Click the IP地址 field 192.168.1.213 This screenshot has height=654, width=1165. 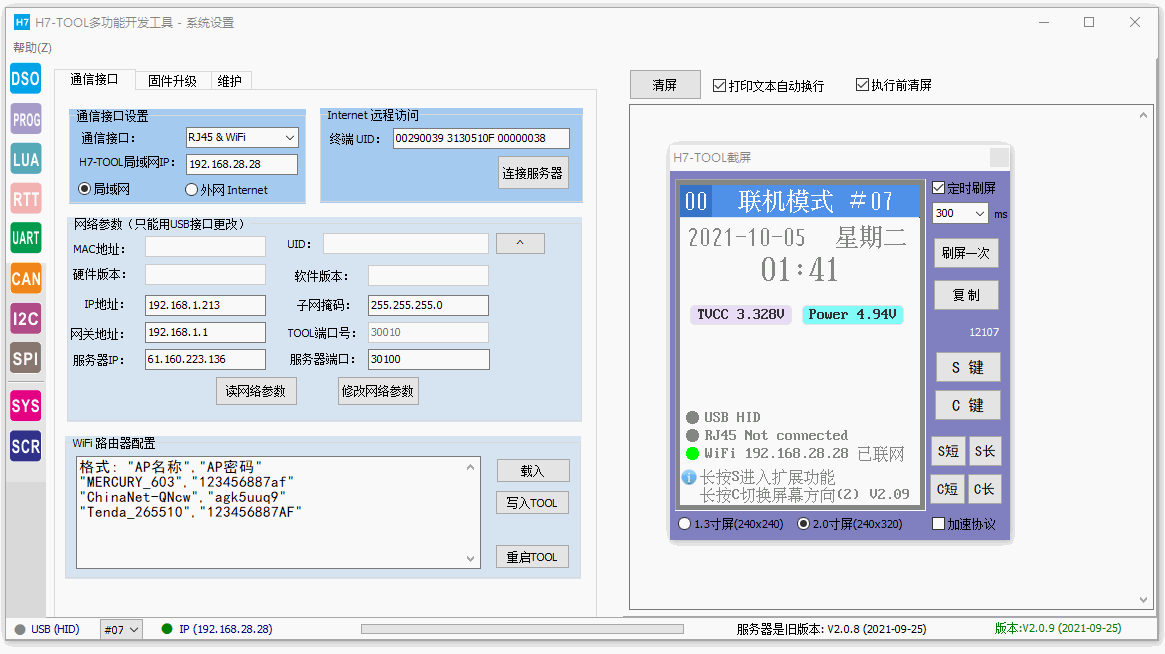[205, 305]
